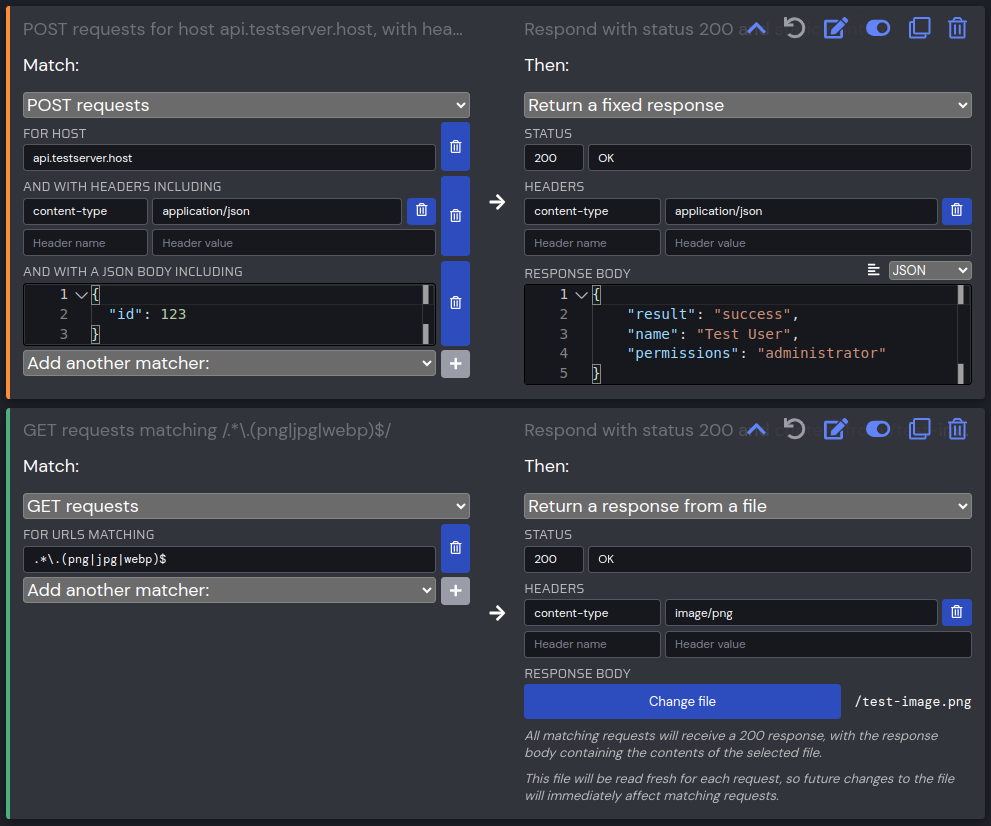Collapse the POST rule with chevron icon
Viewport: 991px width, 826px height.
coord(757,28)
